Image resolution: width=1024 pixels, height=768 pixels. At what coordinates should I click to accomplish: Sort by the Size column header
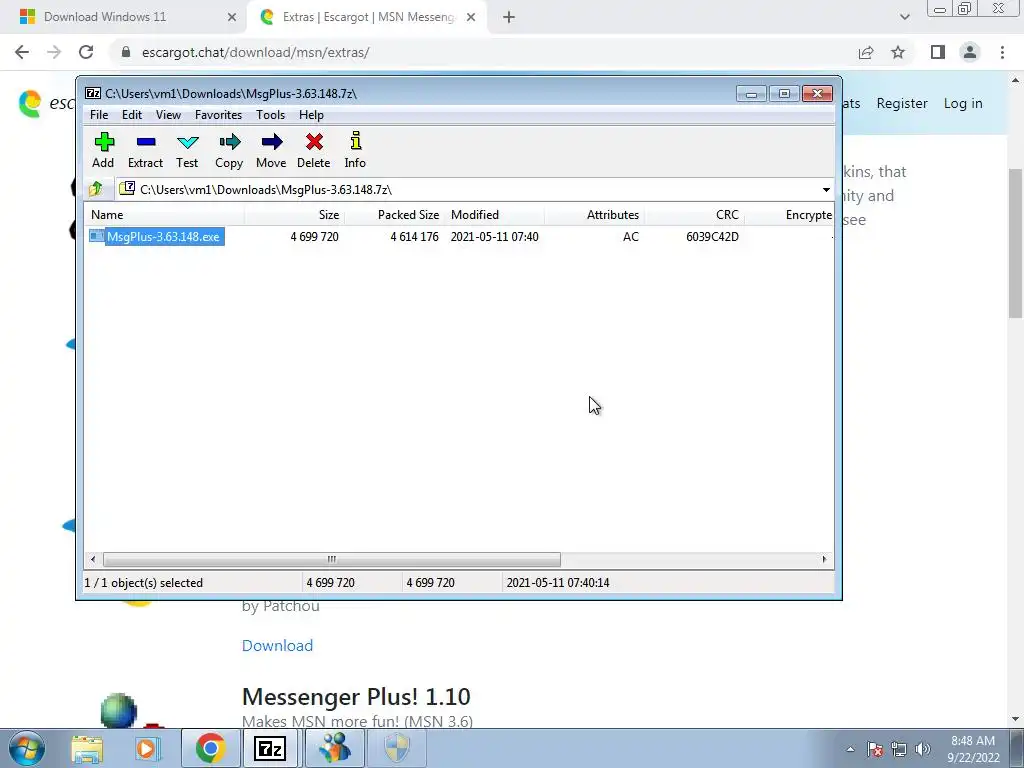point(294,215)
